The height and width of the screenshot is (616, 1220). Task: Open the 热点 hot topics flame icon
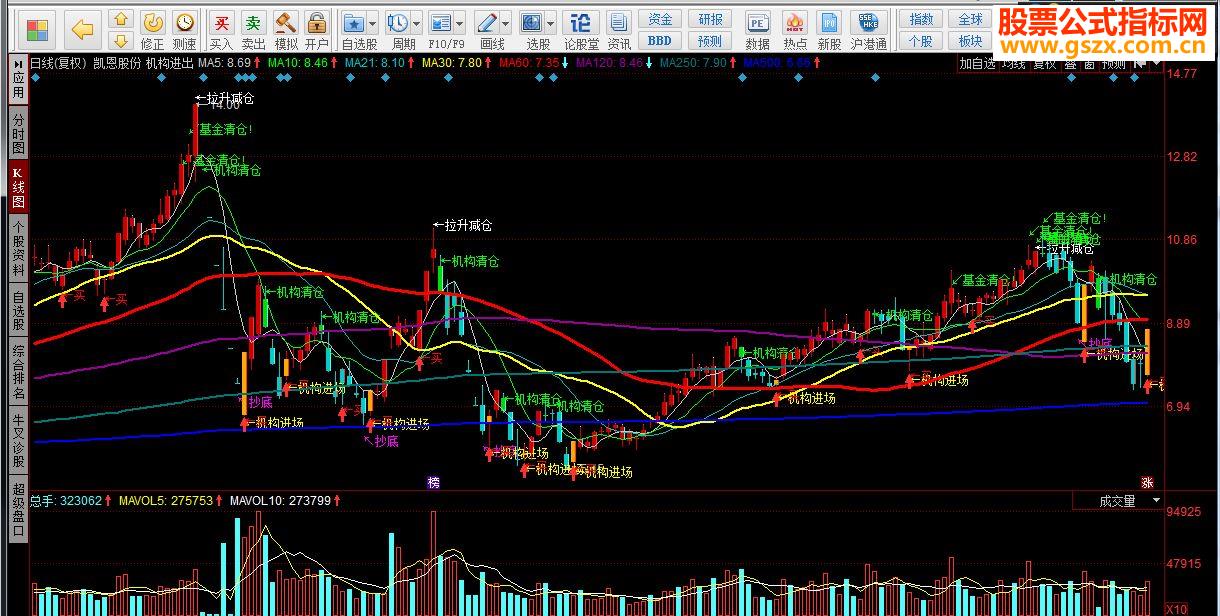pyautogui.click(x=795, y=22)
